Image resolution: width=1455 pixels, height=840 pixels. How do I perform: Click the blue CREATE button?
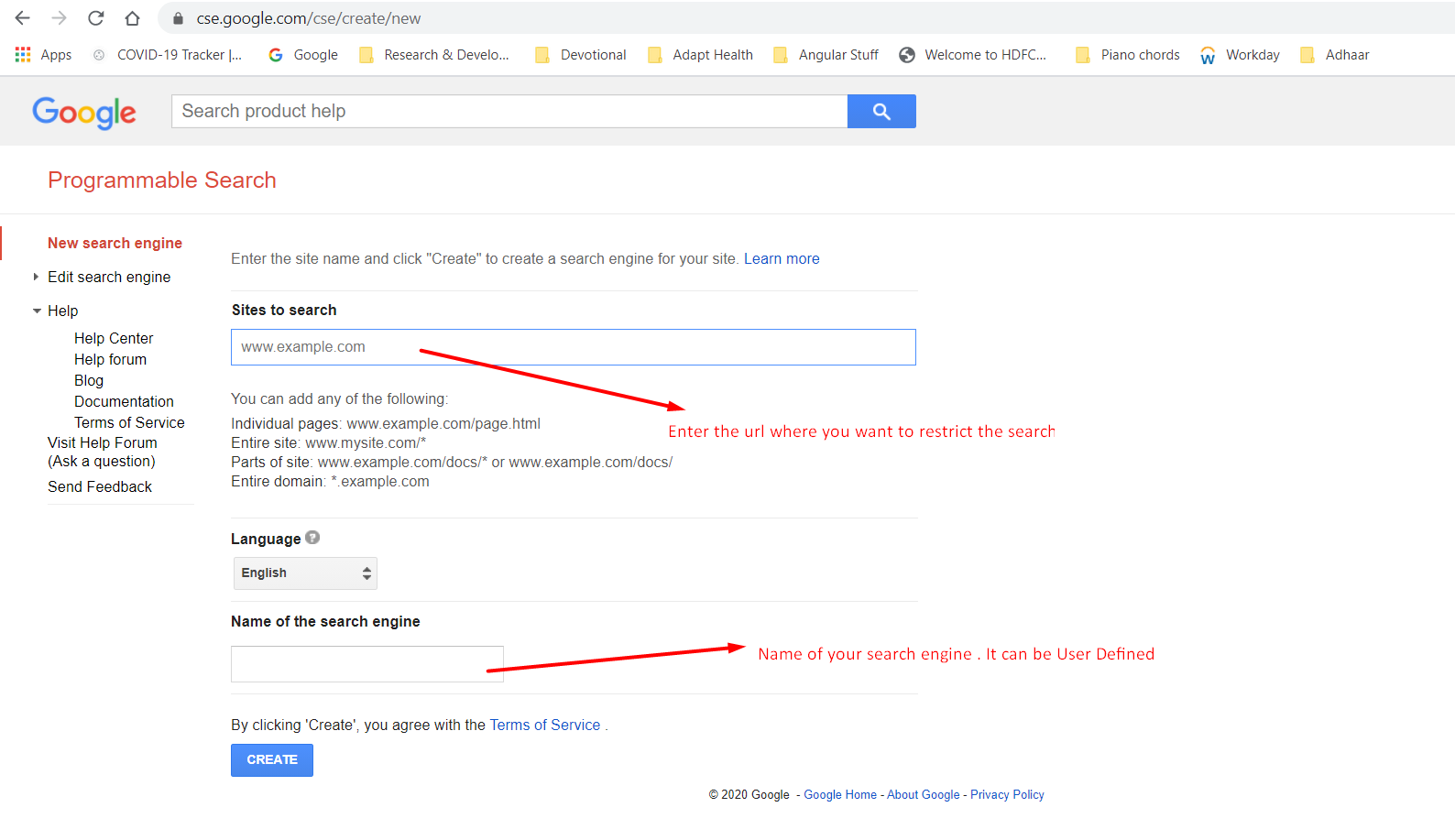(x=272, y=760)
